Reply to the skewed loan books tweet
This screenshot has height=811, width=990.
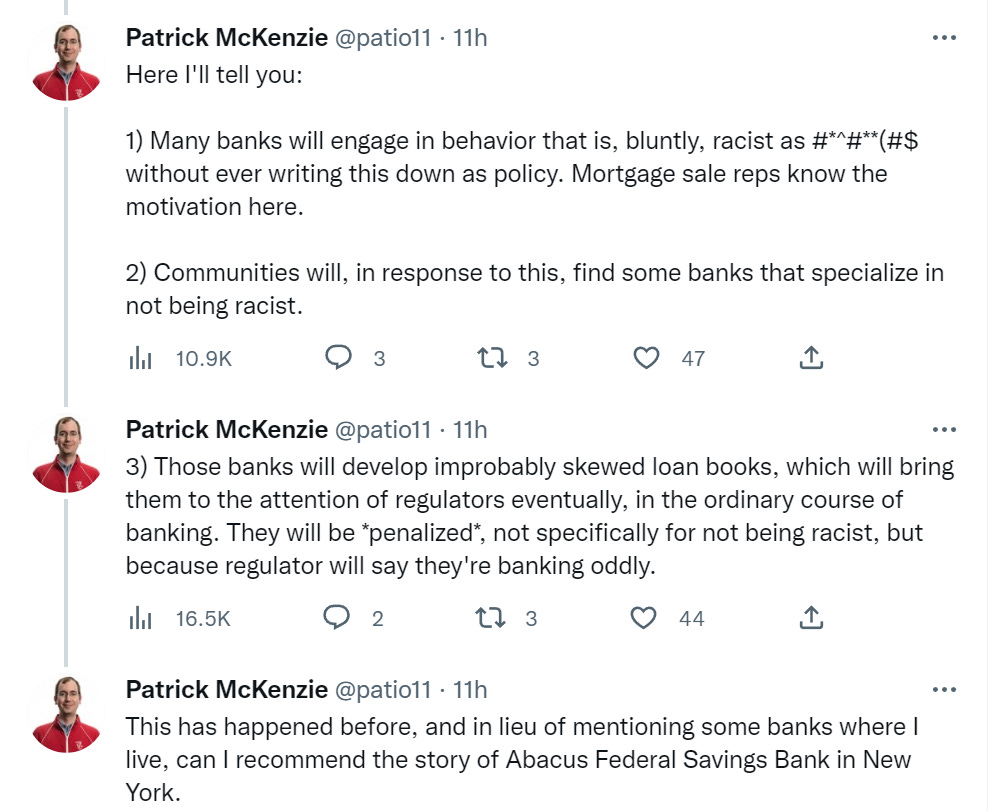pos(338,618)
